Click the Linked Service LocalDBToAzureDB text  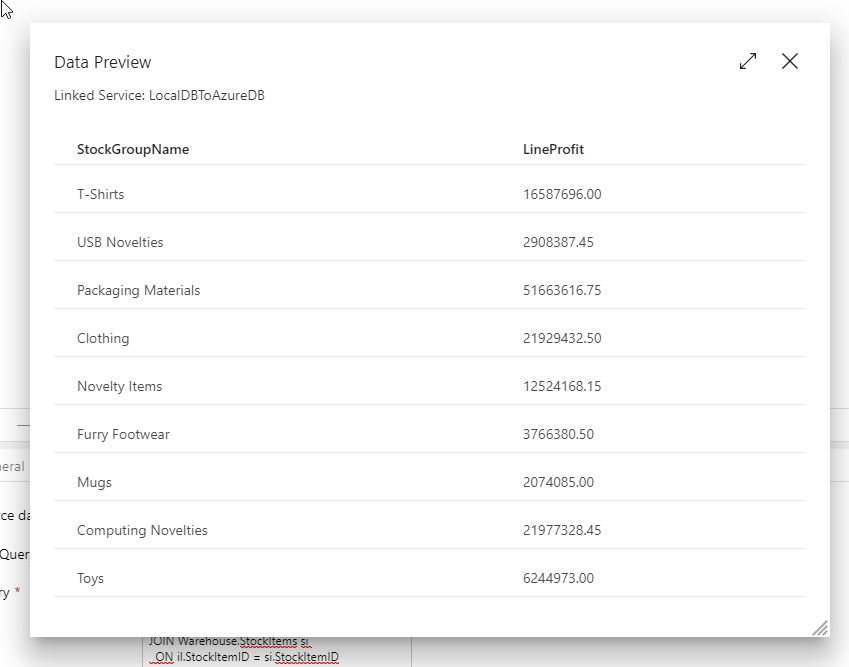pos(159,96)
